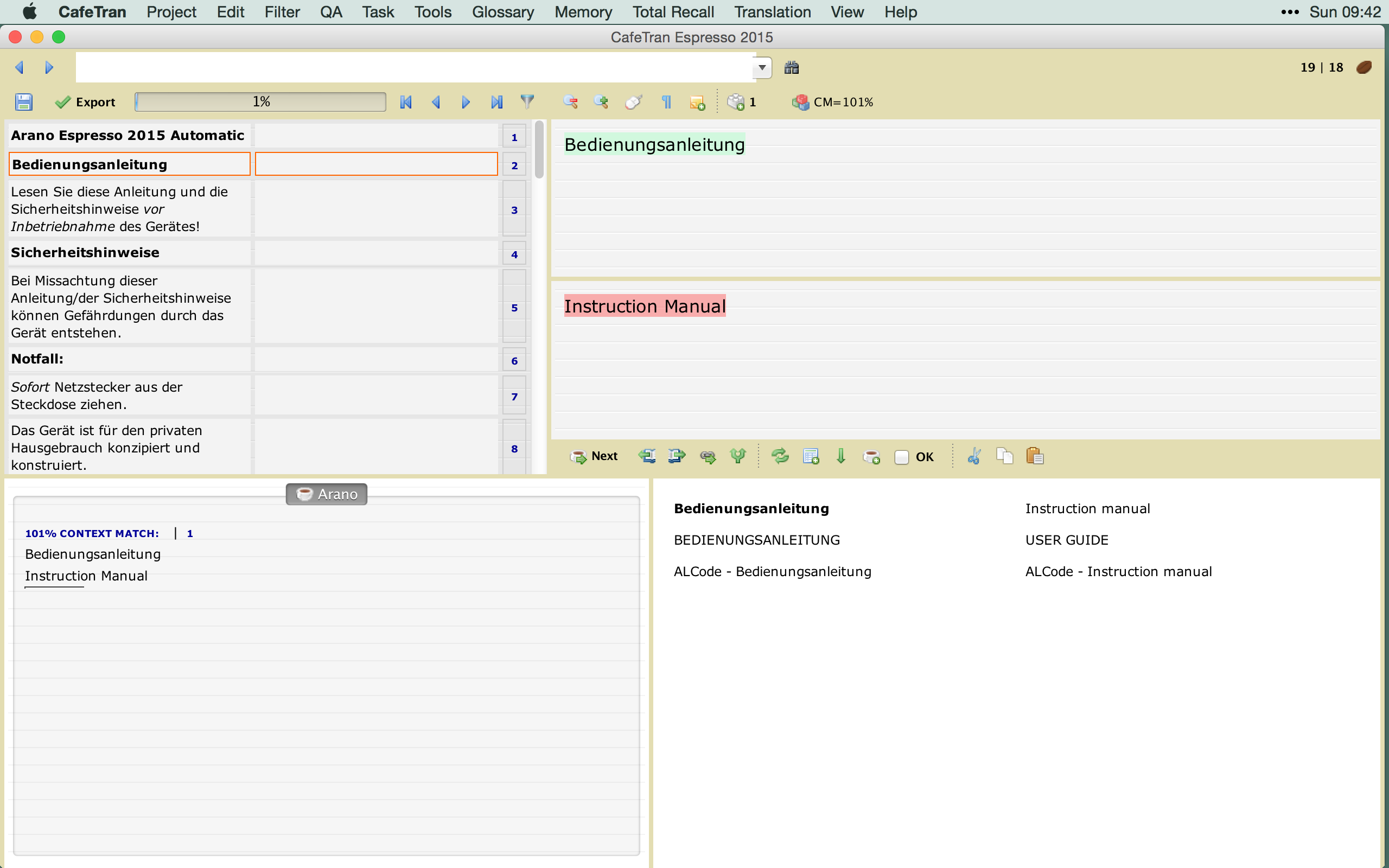Screen dimensions: 1389x868
Task: Click the clipboard paste icon
Action: tap(1034, 456)
